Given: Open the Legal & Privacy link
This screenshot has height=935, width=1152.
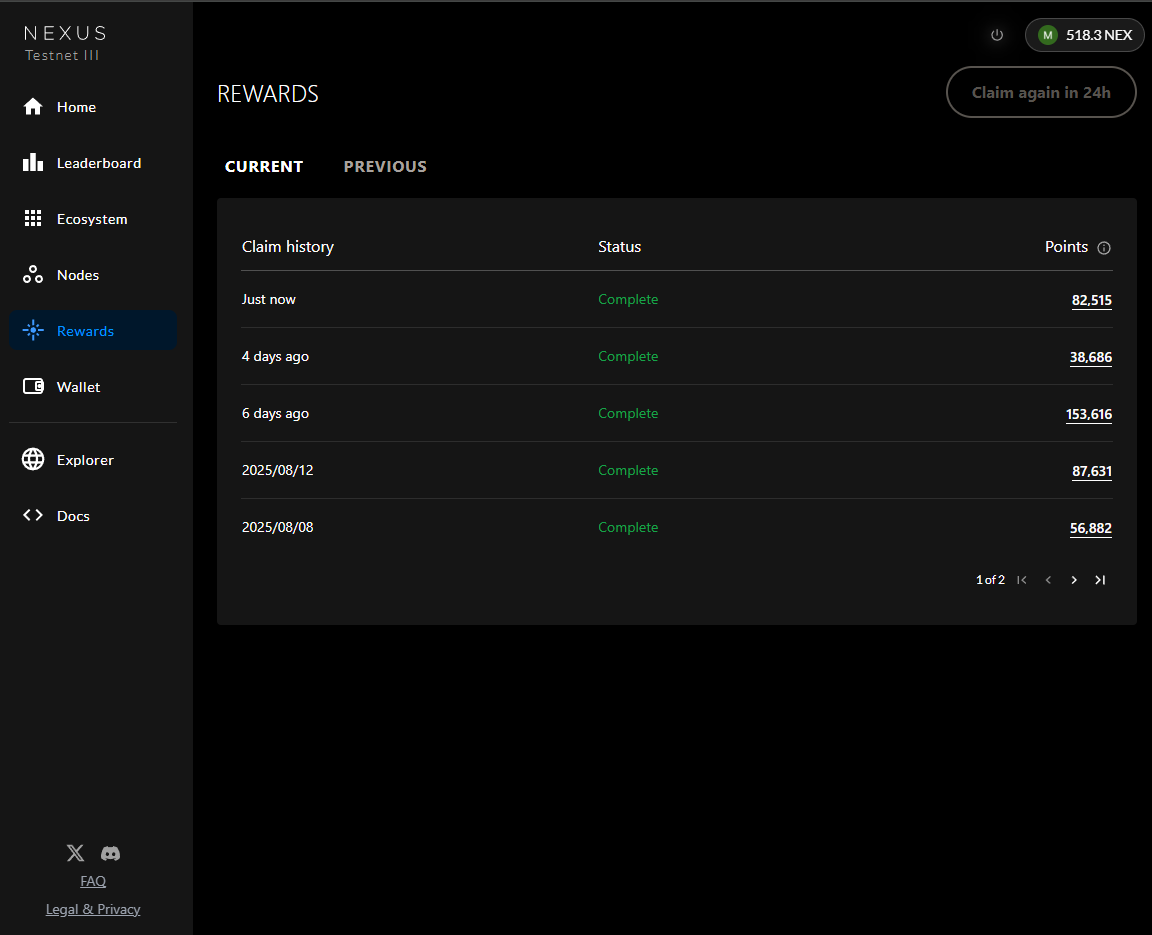Looking at the screenshot, I should 93,909.
